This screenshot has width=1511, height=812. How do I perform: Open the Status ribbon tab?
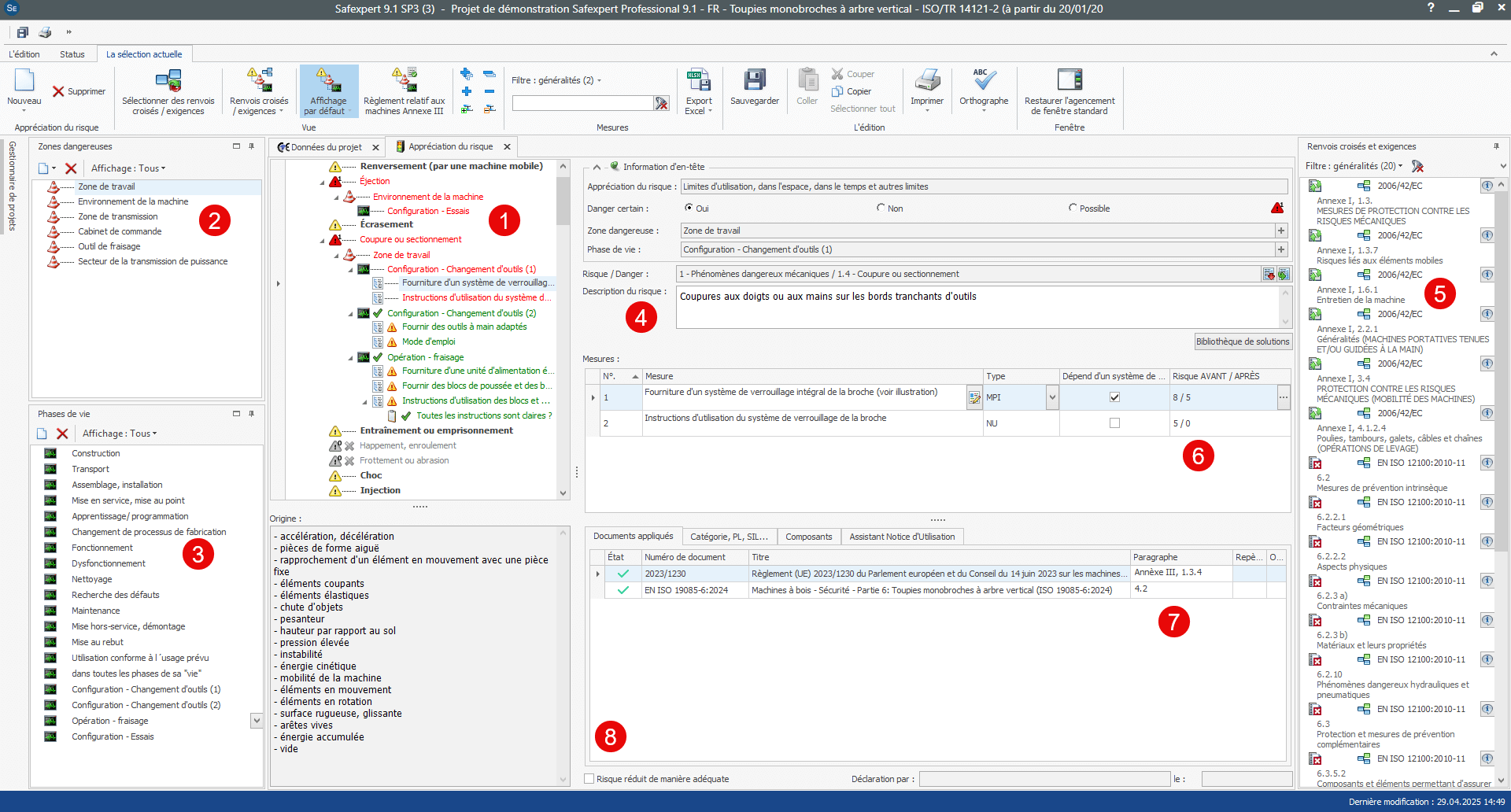coord(72,54)
